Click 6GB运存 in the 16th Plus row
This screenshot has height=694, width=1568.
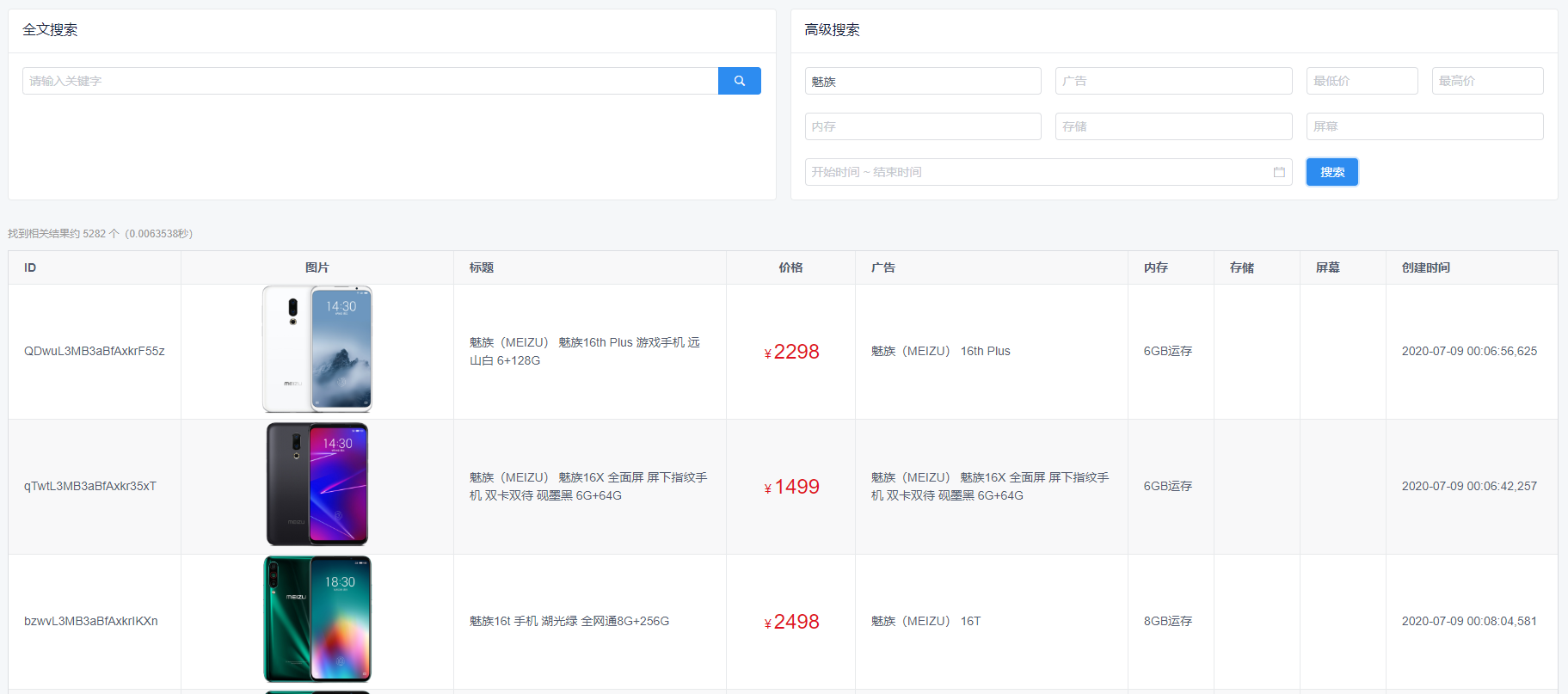tap(1168, 351)
